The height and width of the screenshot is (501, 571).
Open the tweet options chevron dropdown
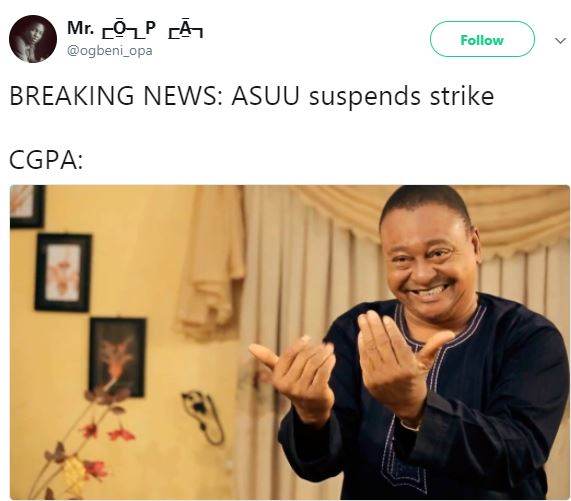click(x=560, y=40)
